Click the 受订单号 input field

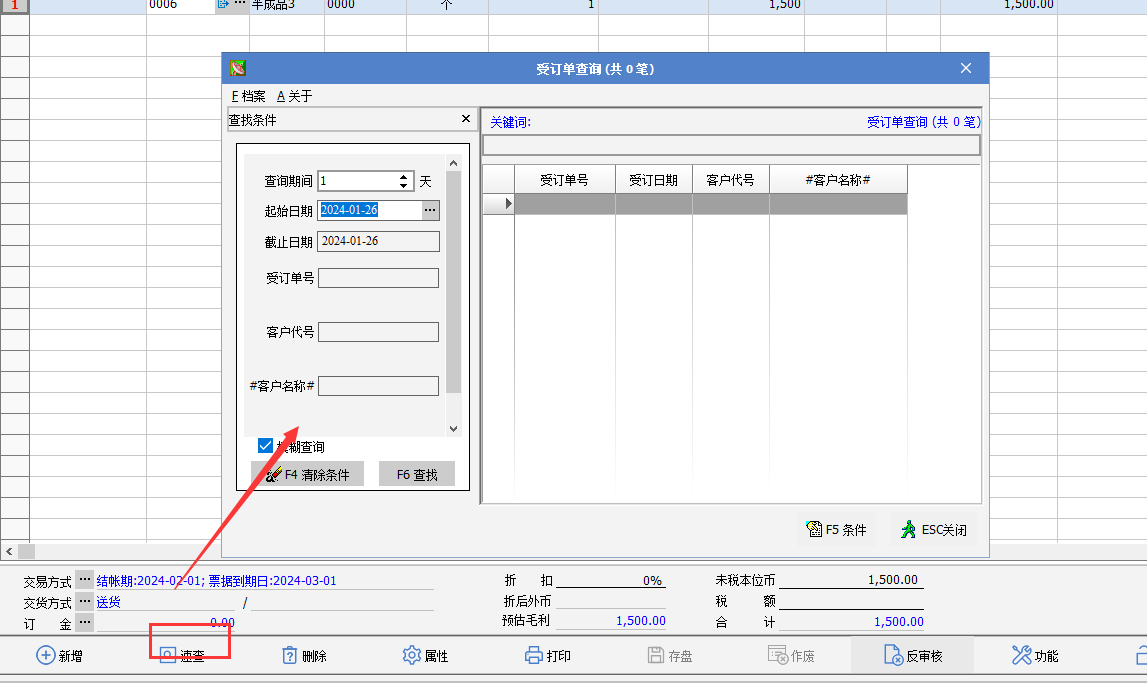click(x=378, y=278)
